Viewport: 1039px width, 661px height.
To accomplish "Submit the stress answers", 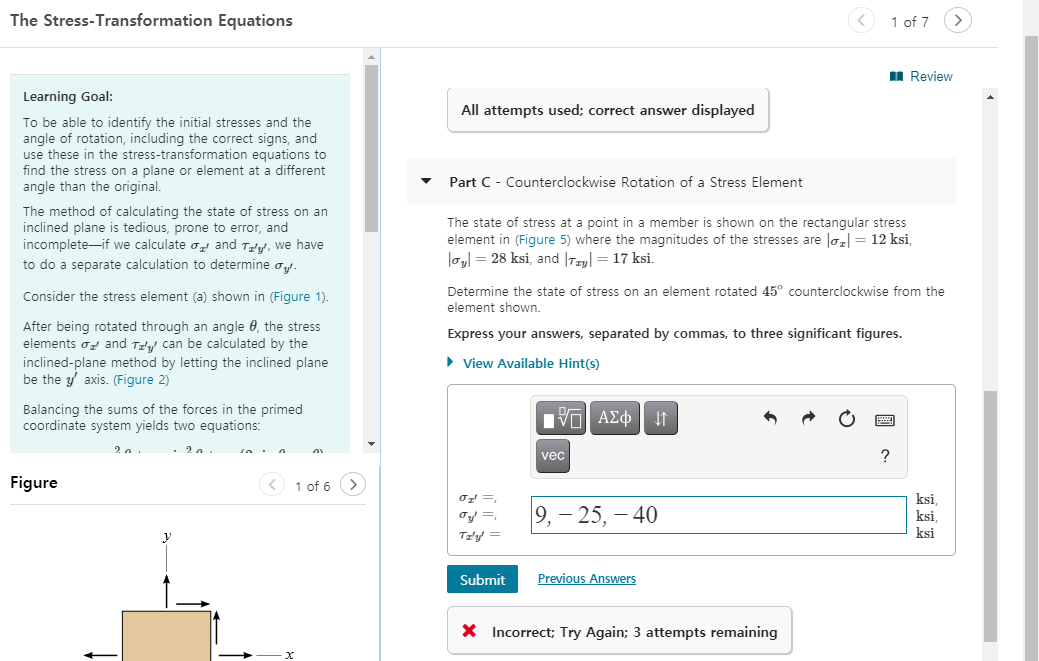I will click(482, 579).
